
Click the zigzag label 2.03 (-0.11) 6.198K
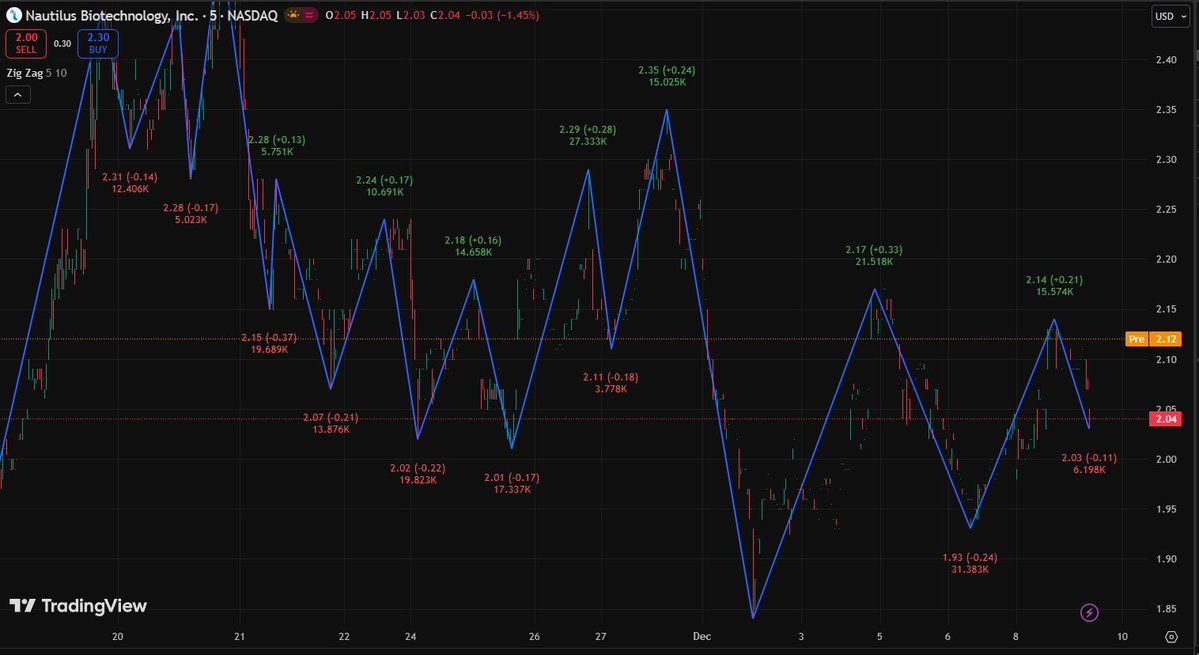(x=1089, y=464)
